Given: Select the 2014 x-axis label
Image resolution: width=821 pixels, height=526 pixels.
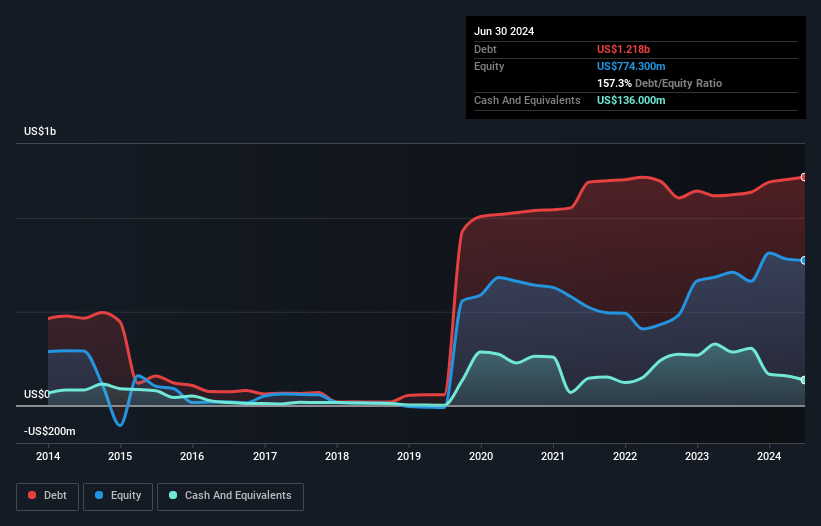Looking at the screenshot, I should click(48, 456).
